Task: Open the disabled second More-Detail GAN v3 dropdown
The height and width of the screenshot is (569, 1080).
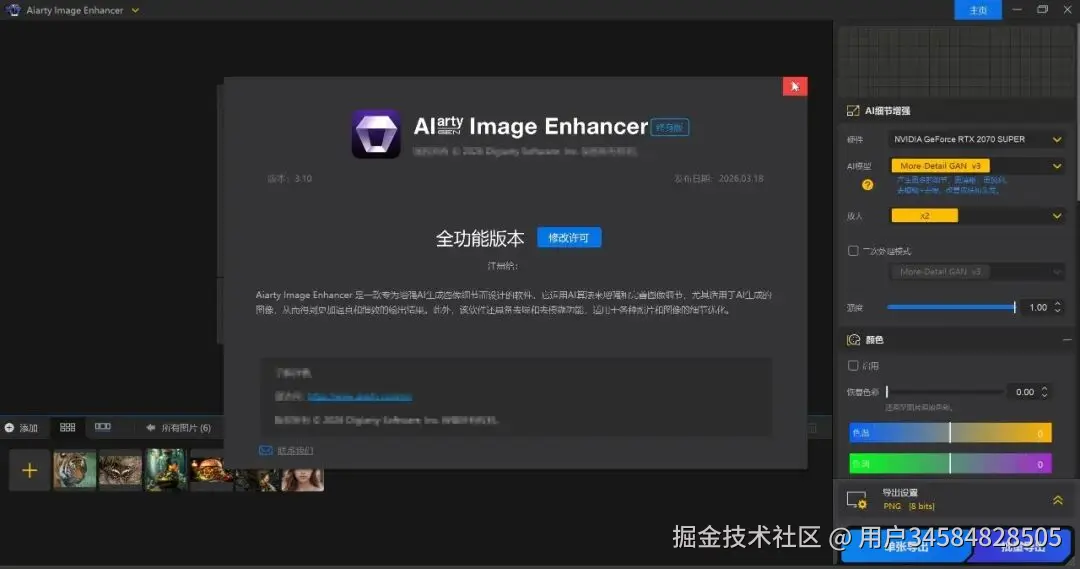Action: (977, 271)
